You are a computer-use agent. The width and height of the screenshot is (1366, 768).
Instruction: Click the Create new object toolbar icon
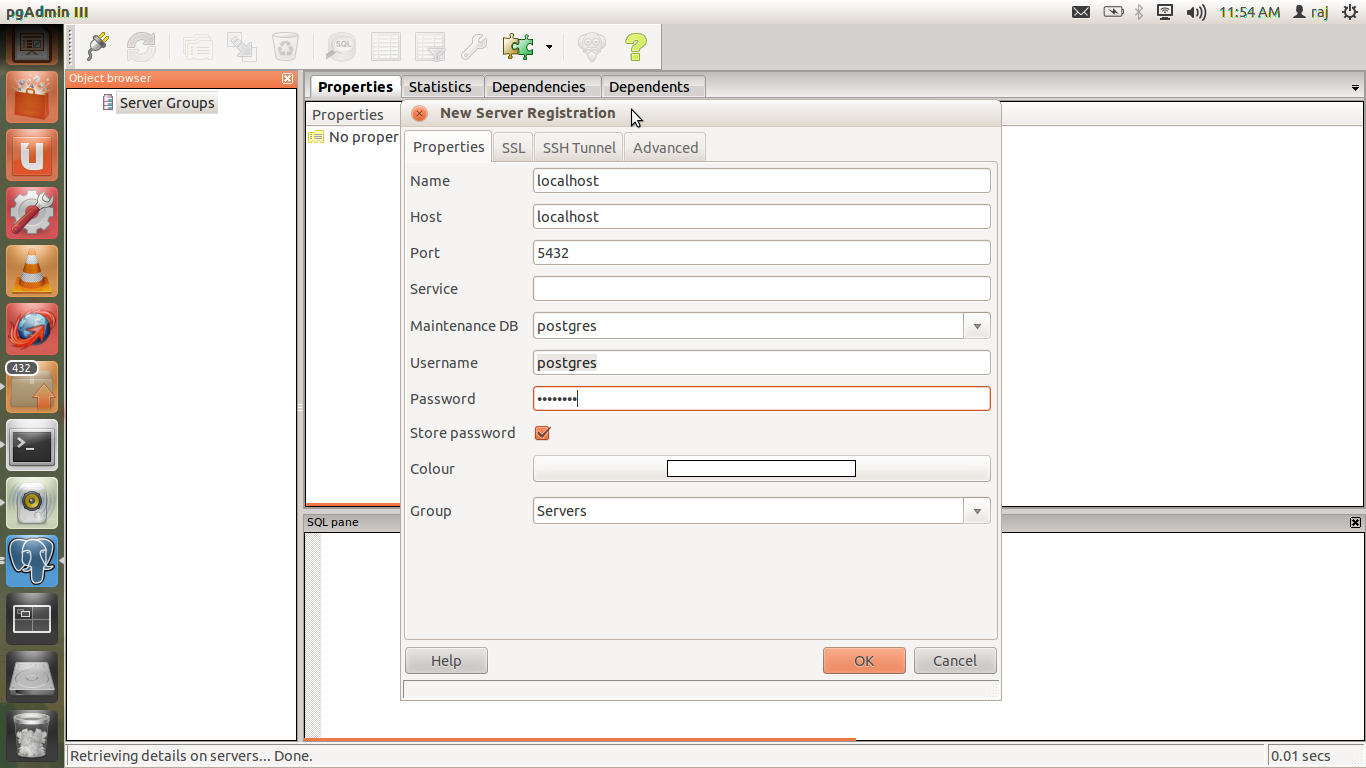pyautogui.click(x=242, y=46)
